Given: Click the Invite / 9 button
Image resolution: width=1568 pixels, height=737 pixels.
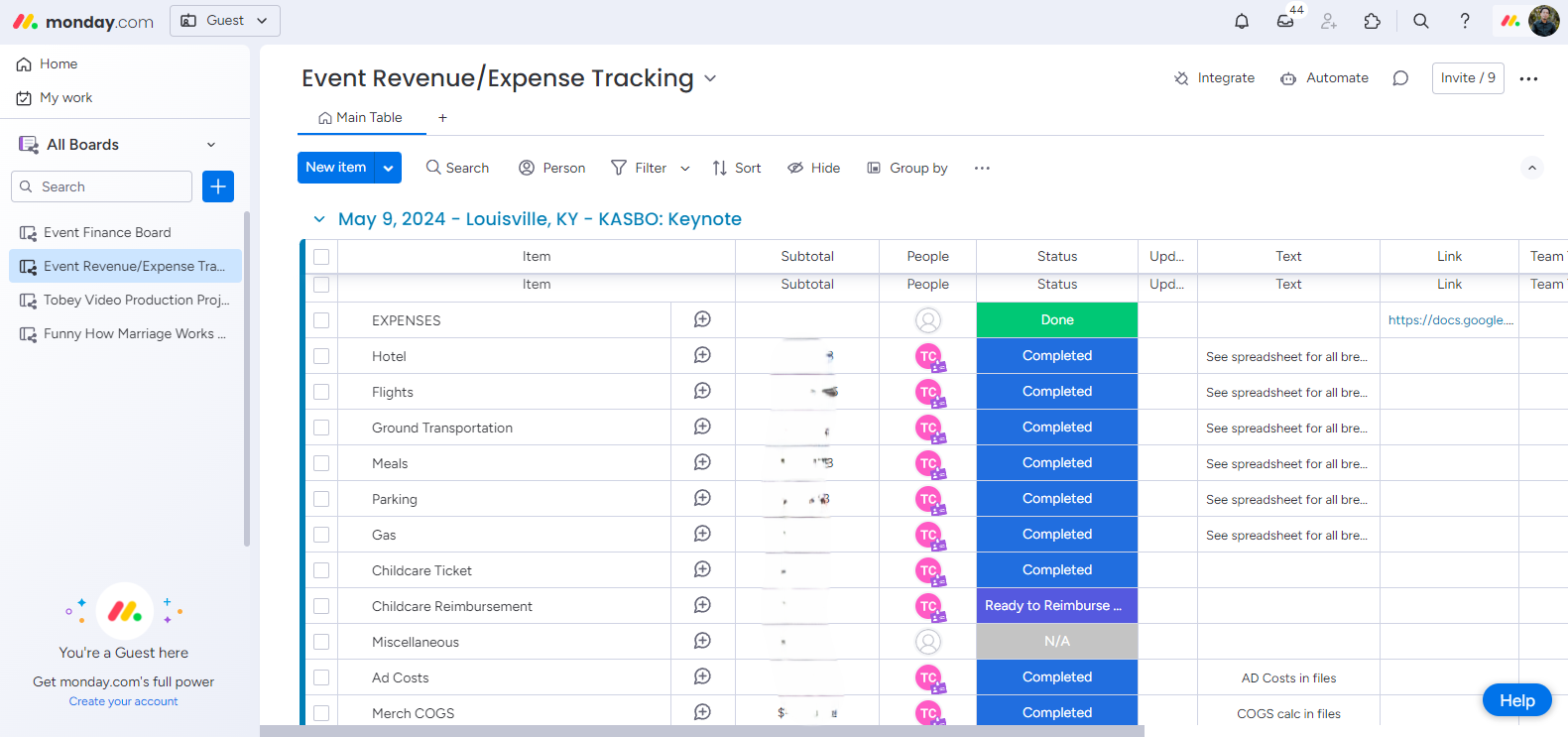Looking at the screenshot, I should click(1468, 78).
